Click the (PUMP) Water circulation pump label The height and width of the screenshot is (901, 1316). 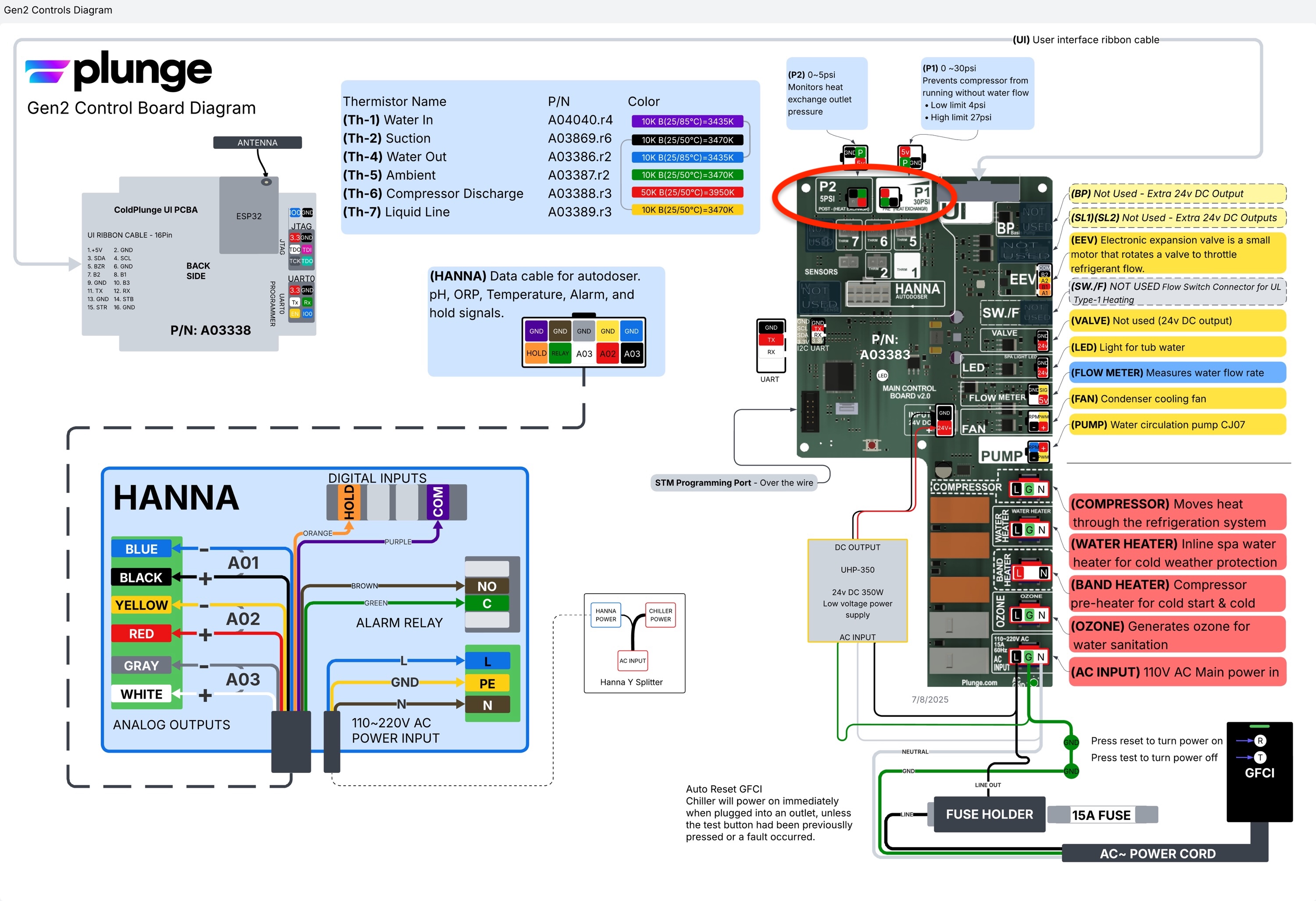(1177, 425)
